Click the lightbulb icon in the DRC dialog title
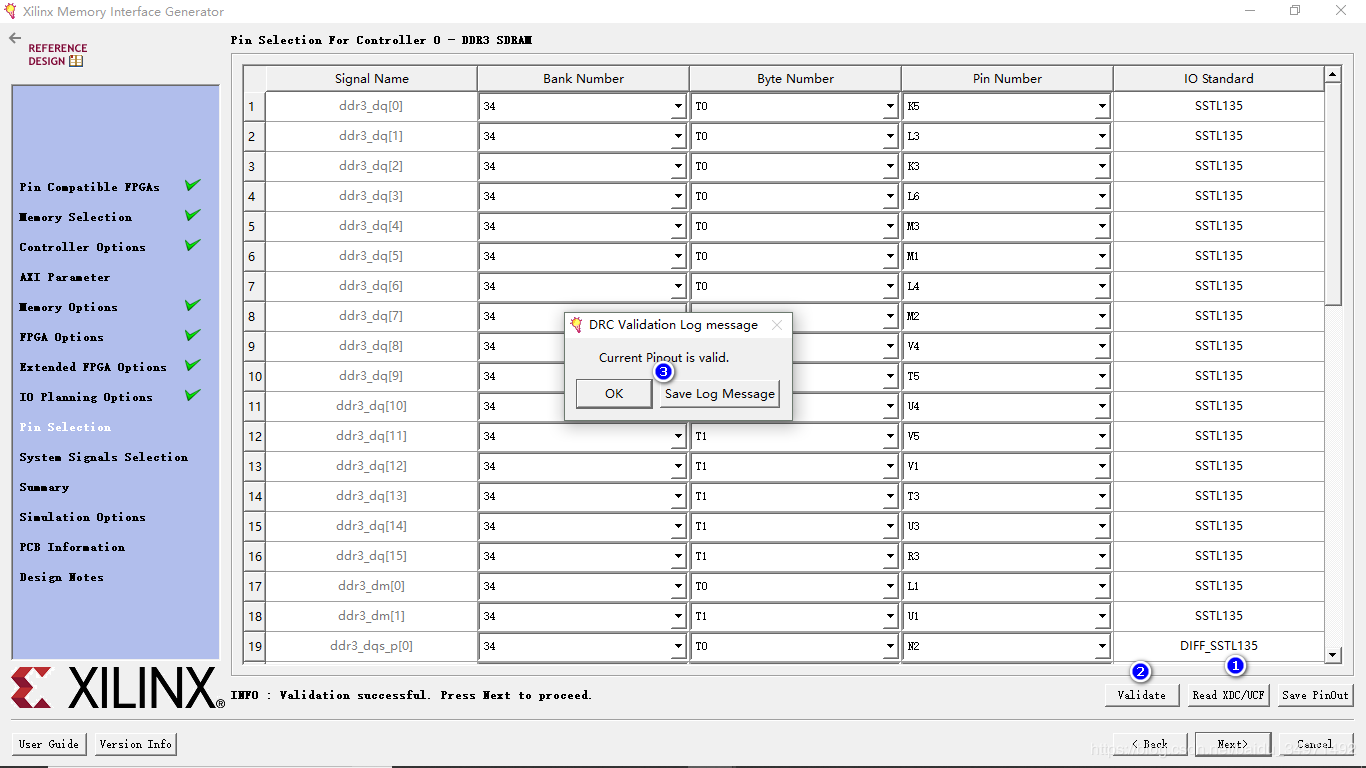1366x768 pixels. (x=576, y=325)
